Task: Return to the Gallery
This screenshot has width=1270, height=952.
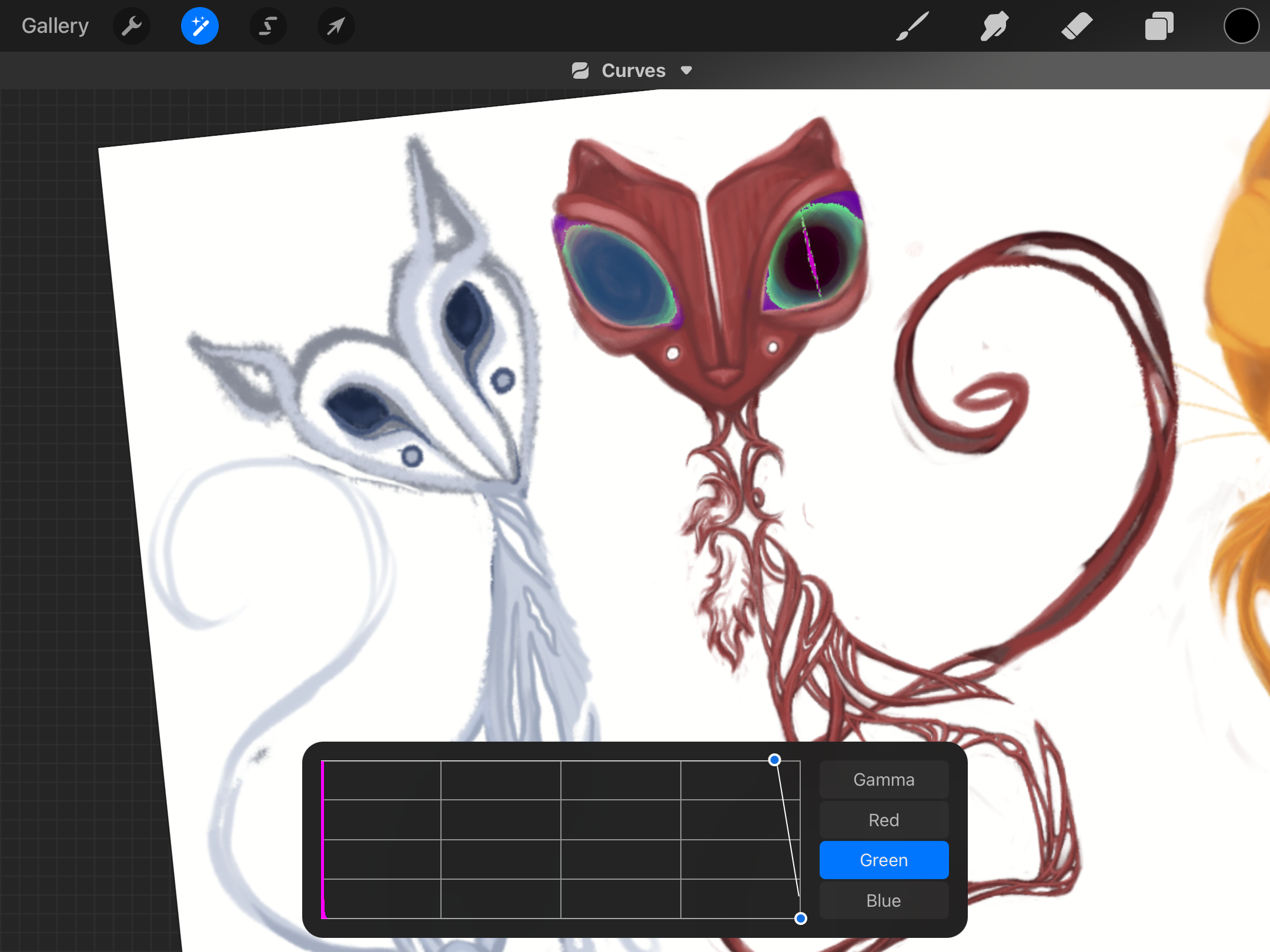Action: [x=55, y=26]
